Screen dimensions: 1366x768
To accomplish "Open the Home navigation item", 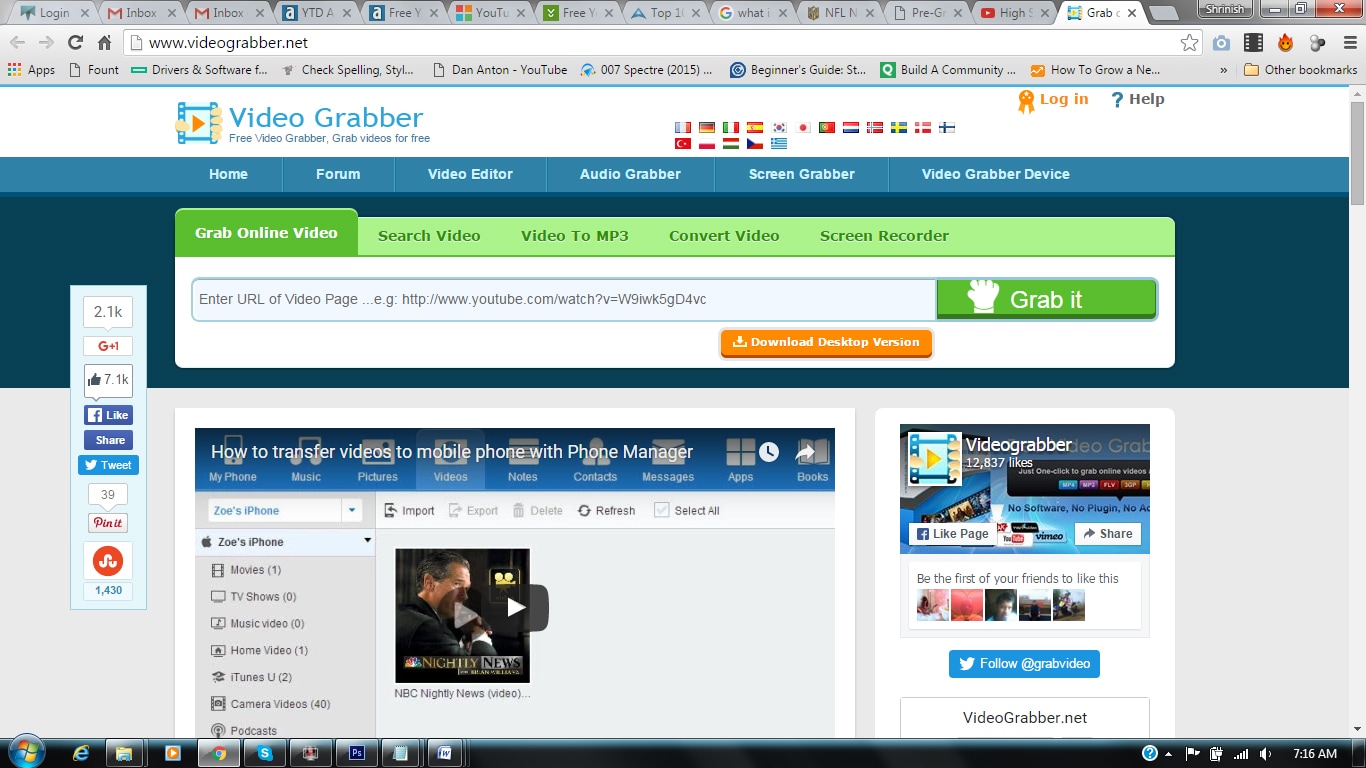I will click(x=228, y=174).
